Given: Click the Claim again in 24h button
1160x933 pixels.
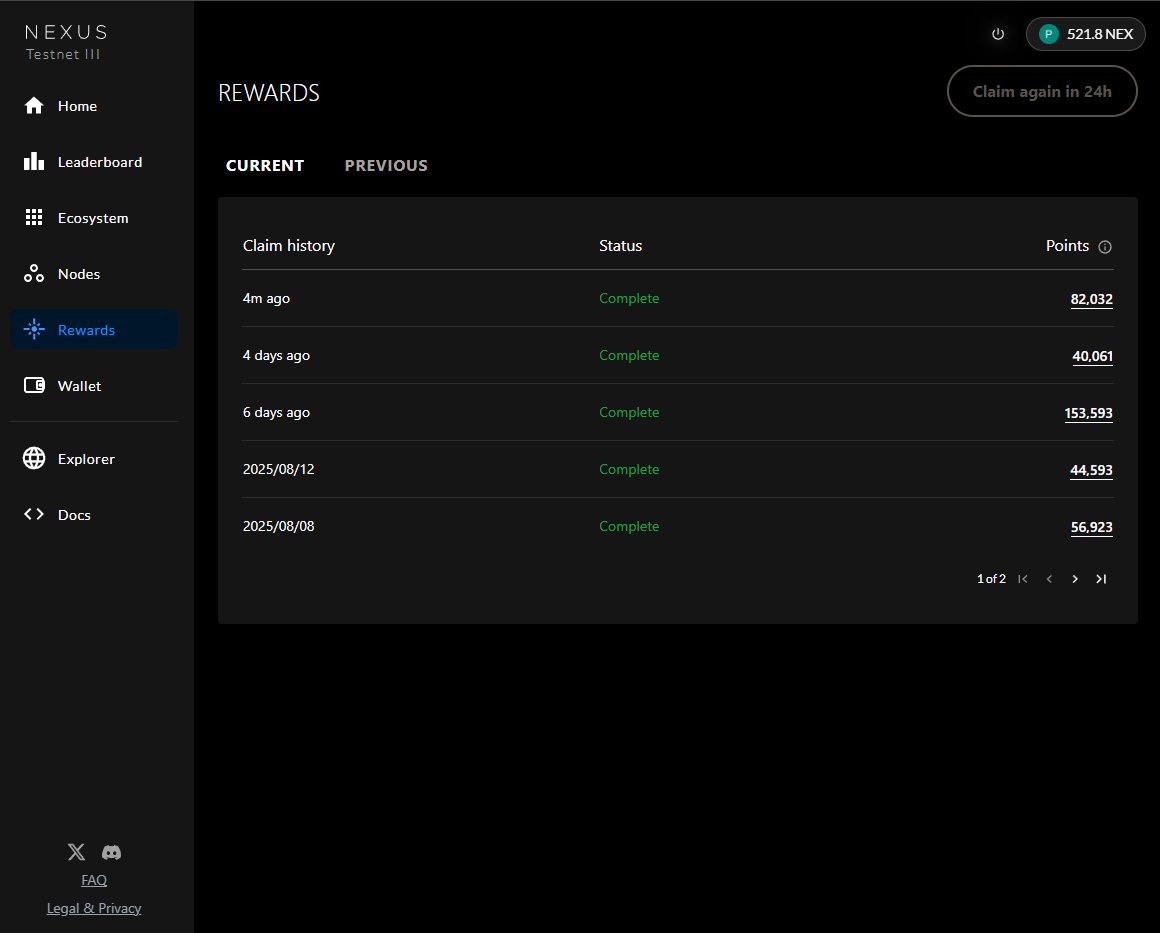Looking at the screenshot, I should click(1042, 91).
